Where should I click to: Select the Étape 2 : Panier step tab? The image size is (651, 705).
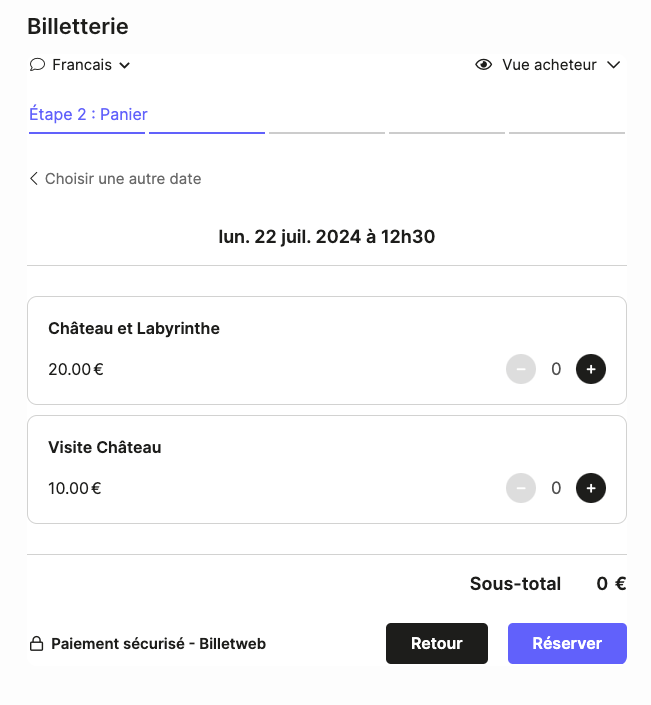(88, 115)
